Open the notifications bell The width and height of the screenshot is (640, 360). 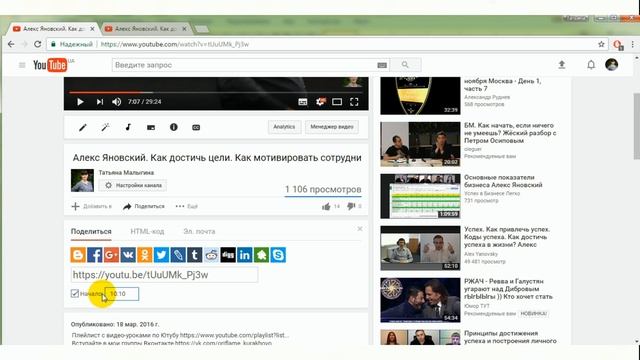[591, 64]
